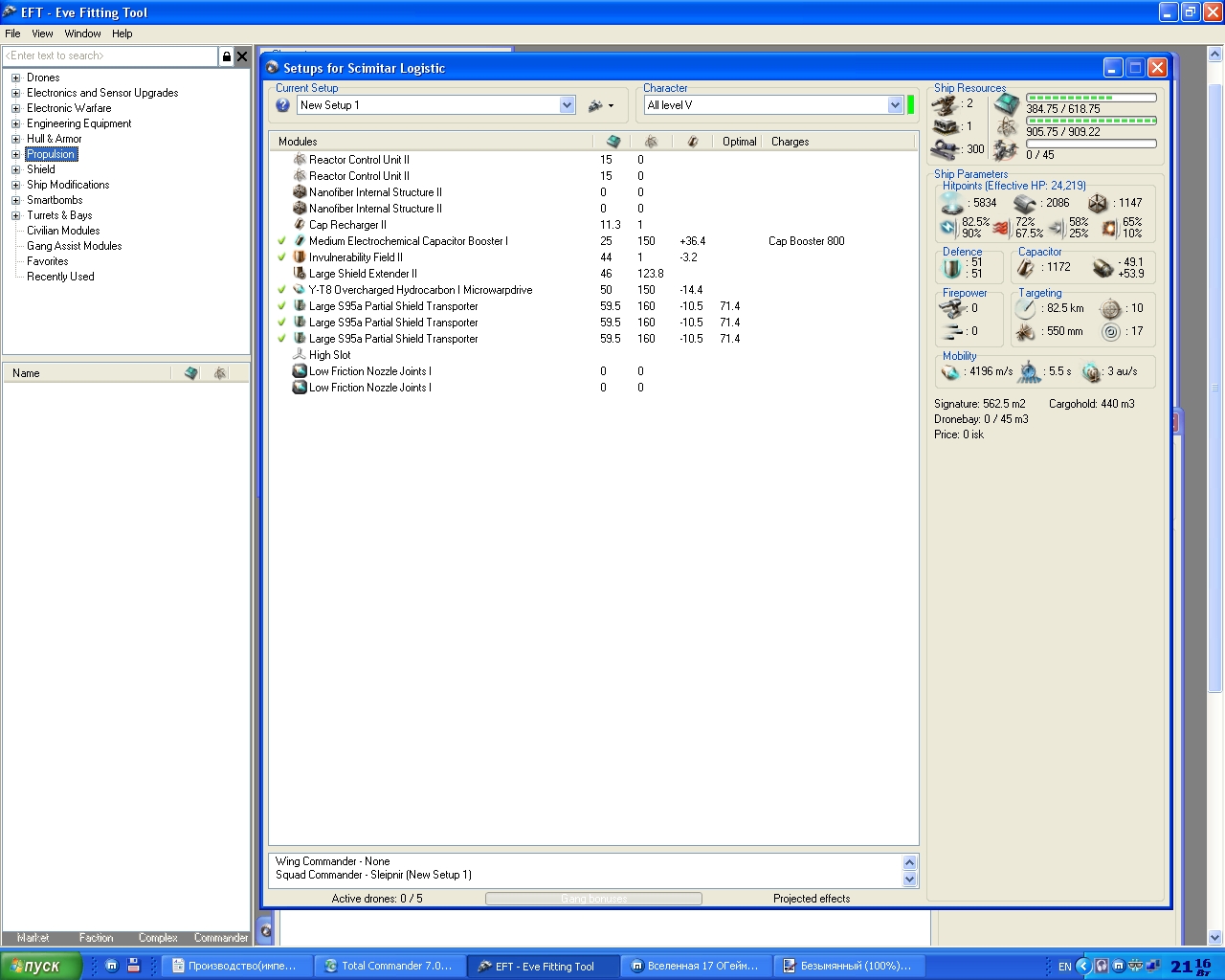The height and width of the screenshot is (980, 1225).
Task: Select the Squad Commander - Sleipnir entry
Action: [x=373, y=875]
